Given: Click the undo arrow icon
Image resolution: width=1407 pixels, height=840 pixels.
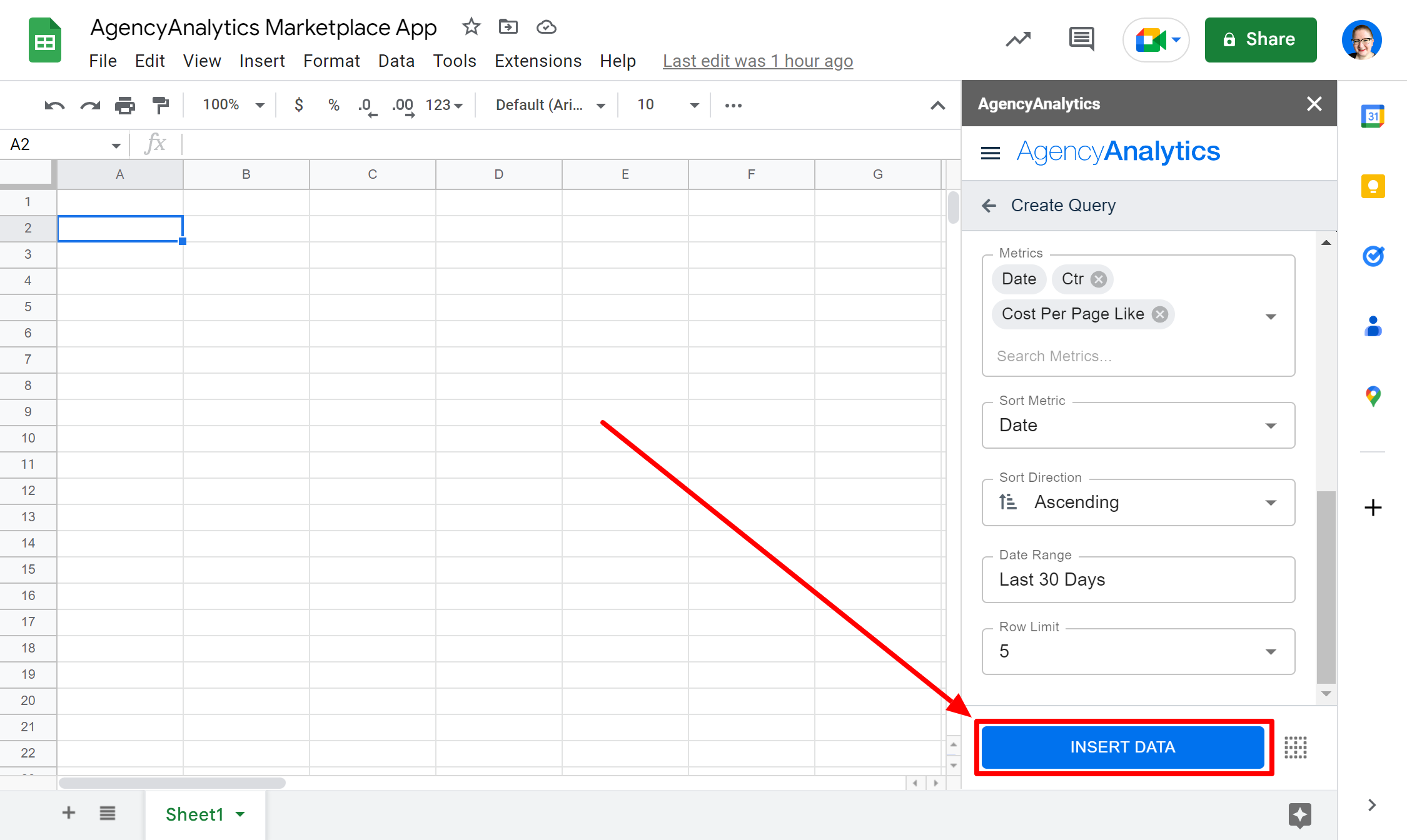Looking at the screenshot, I should (x=54, y=105).
